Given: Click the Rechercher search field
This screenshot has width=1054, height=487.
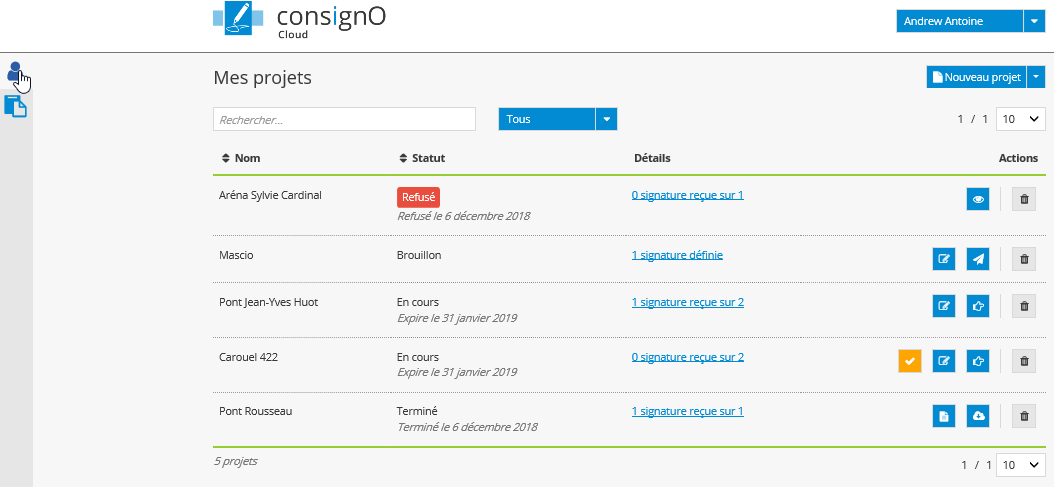Looking at the screenshot, I should click(x=344, y=119).
